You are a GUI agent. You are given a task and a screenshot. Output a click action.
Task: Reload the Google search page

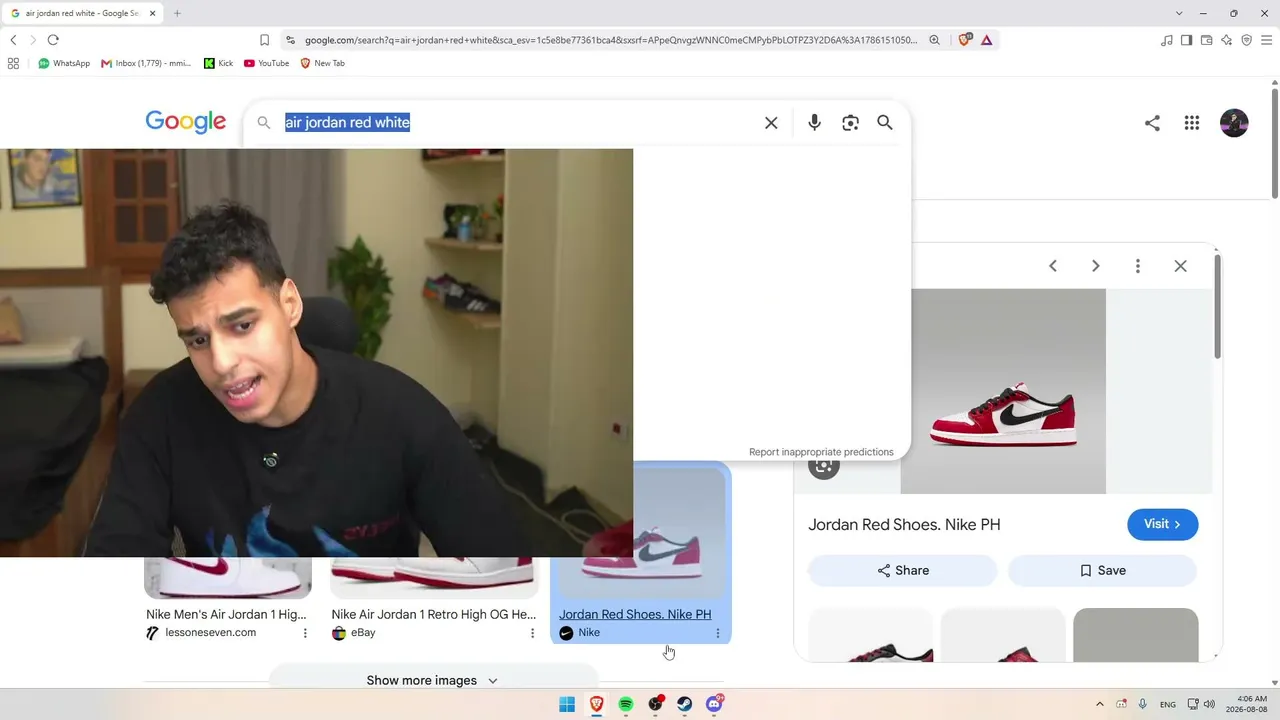(x=53, y=40)
